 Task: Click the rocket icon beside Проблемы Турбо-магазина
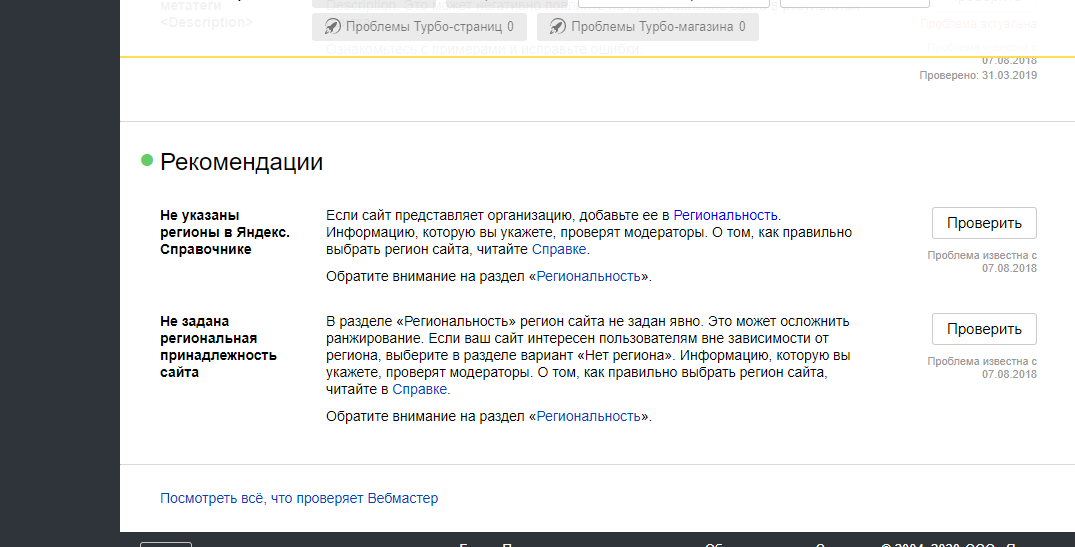coord(558,27)
